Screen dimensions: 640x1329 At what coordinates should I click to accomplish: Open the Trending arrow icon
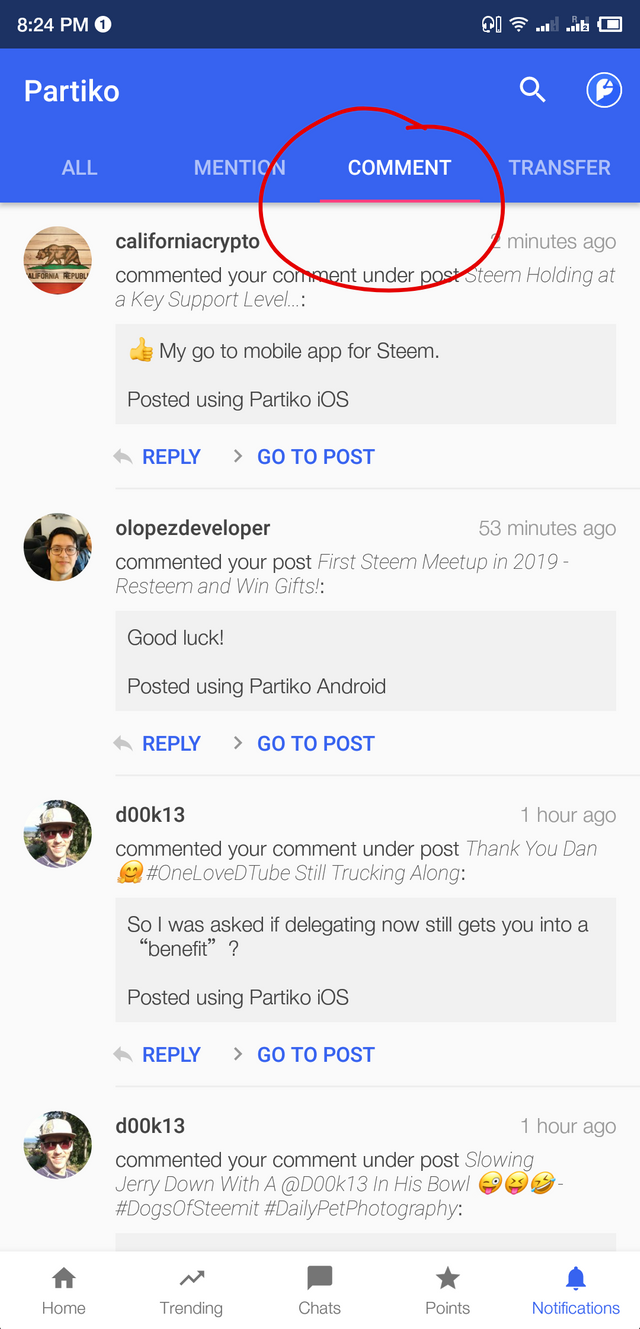coord(192,1277)
